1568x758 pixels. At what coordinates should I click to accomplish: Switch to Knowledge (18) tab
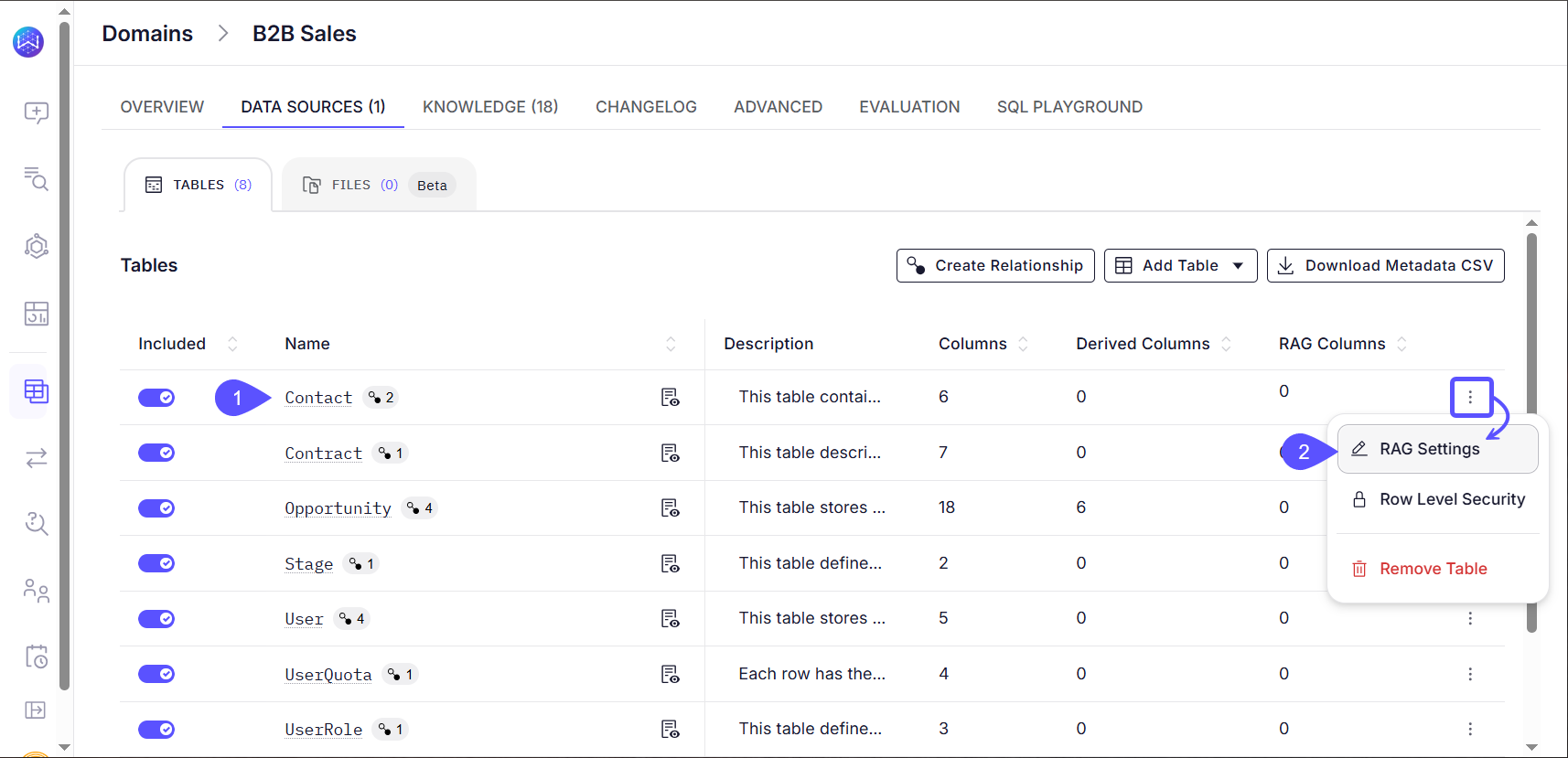coord(490,107)
